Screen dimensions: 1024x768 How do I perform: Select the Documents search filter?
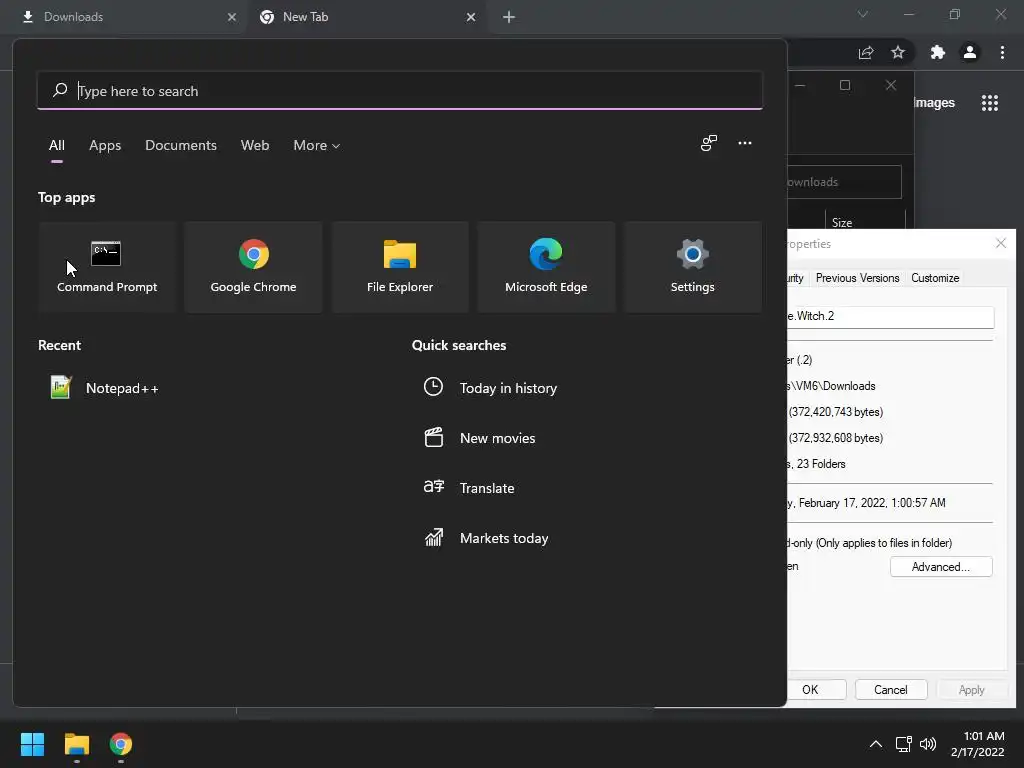pos(181,145)
